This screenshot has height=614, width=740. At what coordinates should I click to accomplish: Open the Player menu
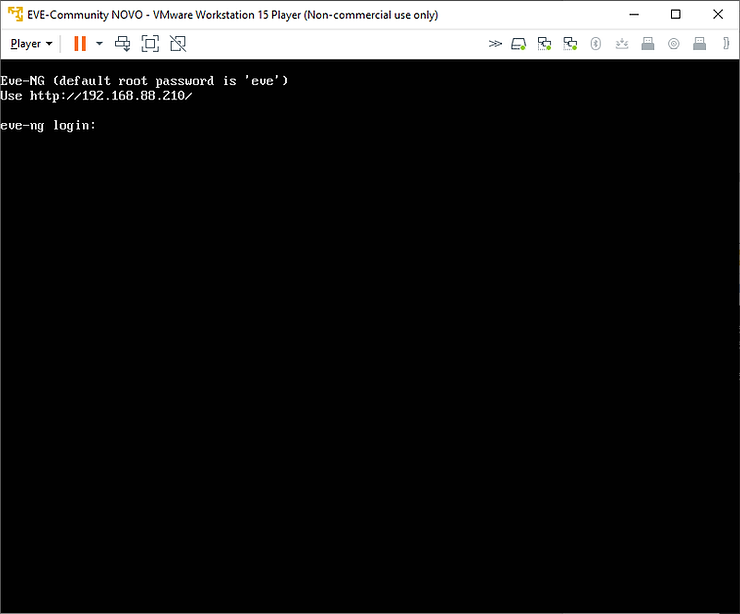(x=31, y=44)
